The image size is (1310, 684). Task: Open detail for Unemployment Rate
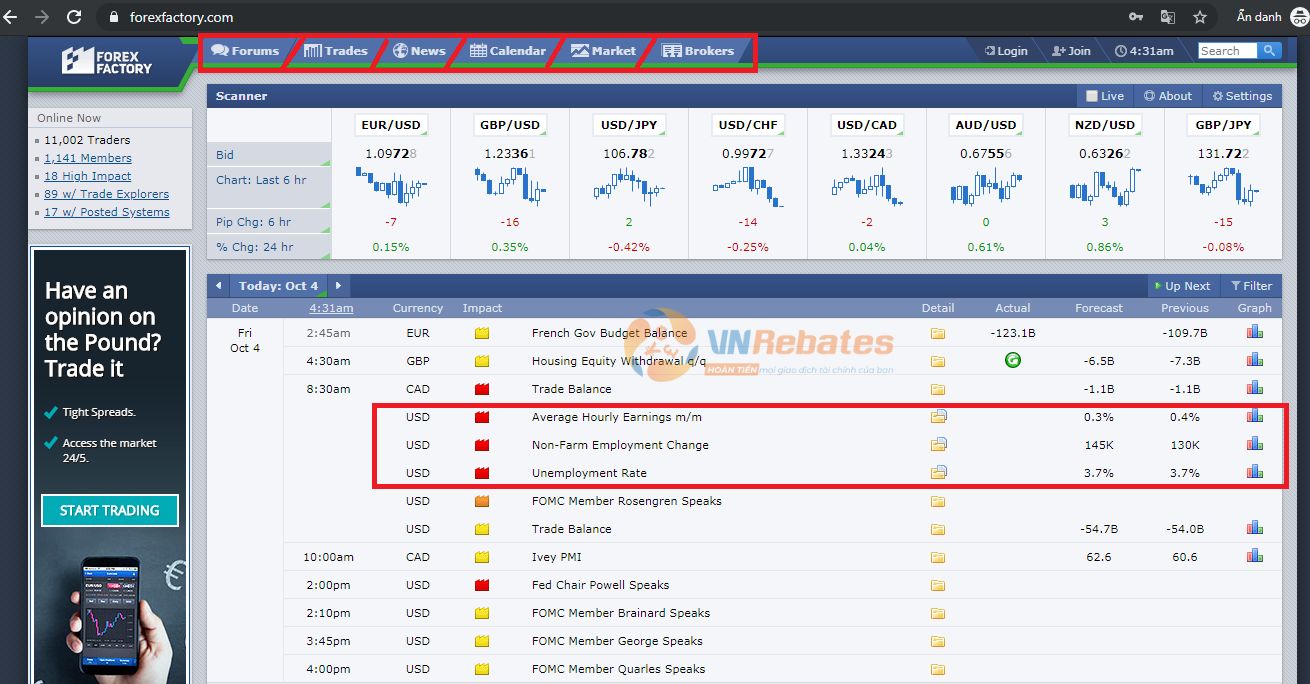[938, 473]
